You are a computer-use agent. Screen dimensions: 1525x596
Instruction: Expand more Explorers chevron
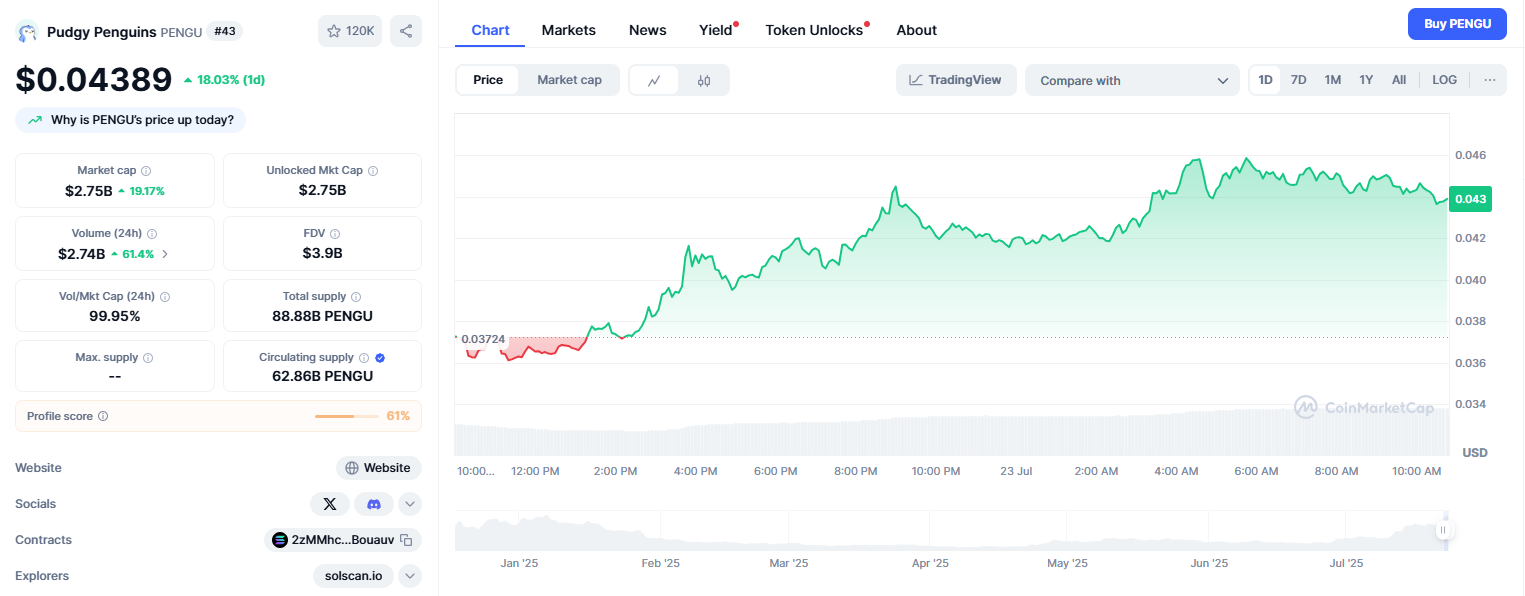[x=410, y=576]
